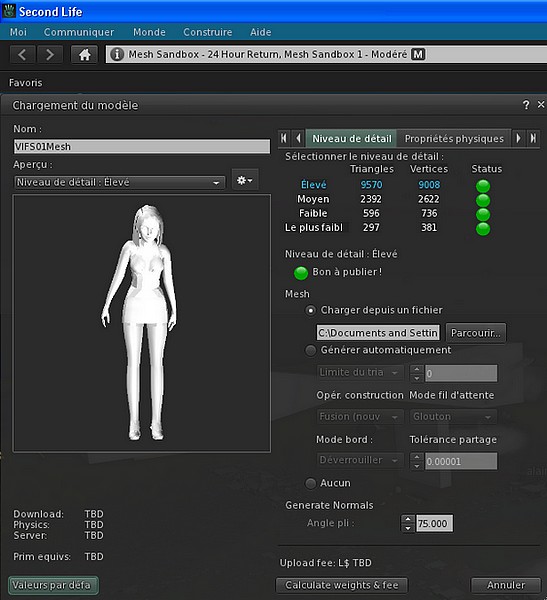The image size is (547, 600).
Task: Open the Monde menu
Action: [x=149, y=32]
